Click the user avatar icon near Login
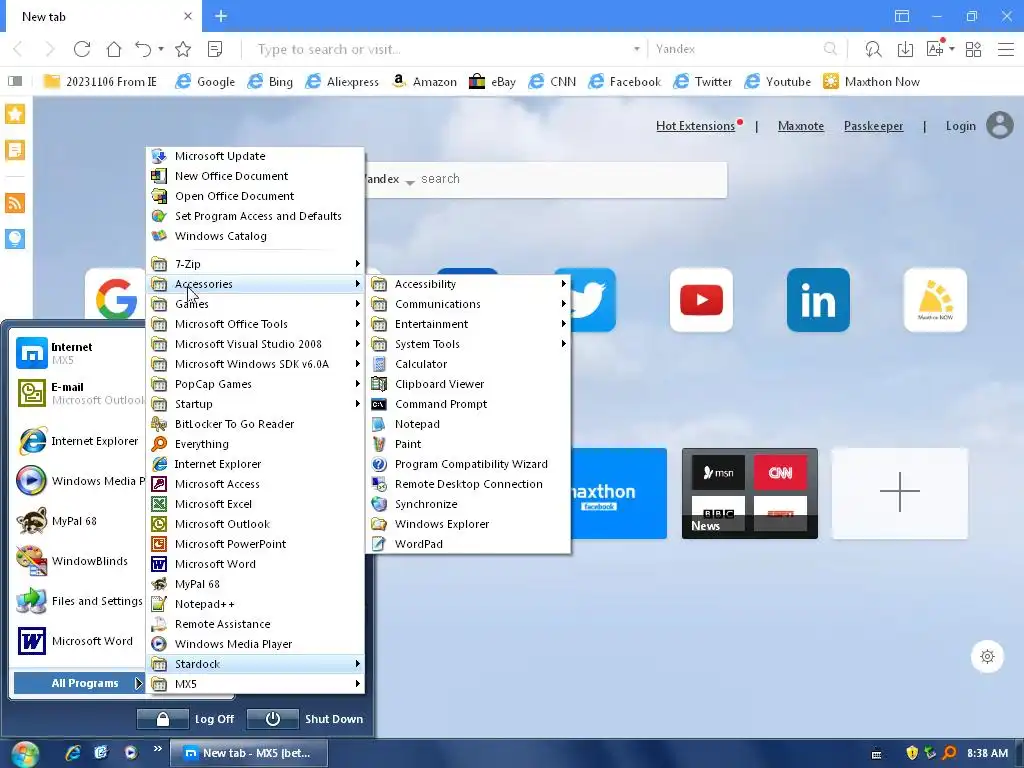This screenshot has width=1024, height=768. click(x=1000, y=125)
